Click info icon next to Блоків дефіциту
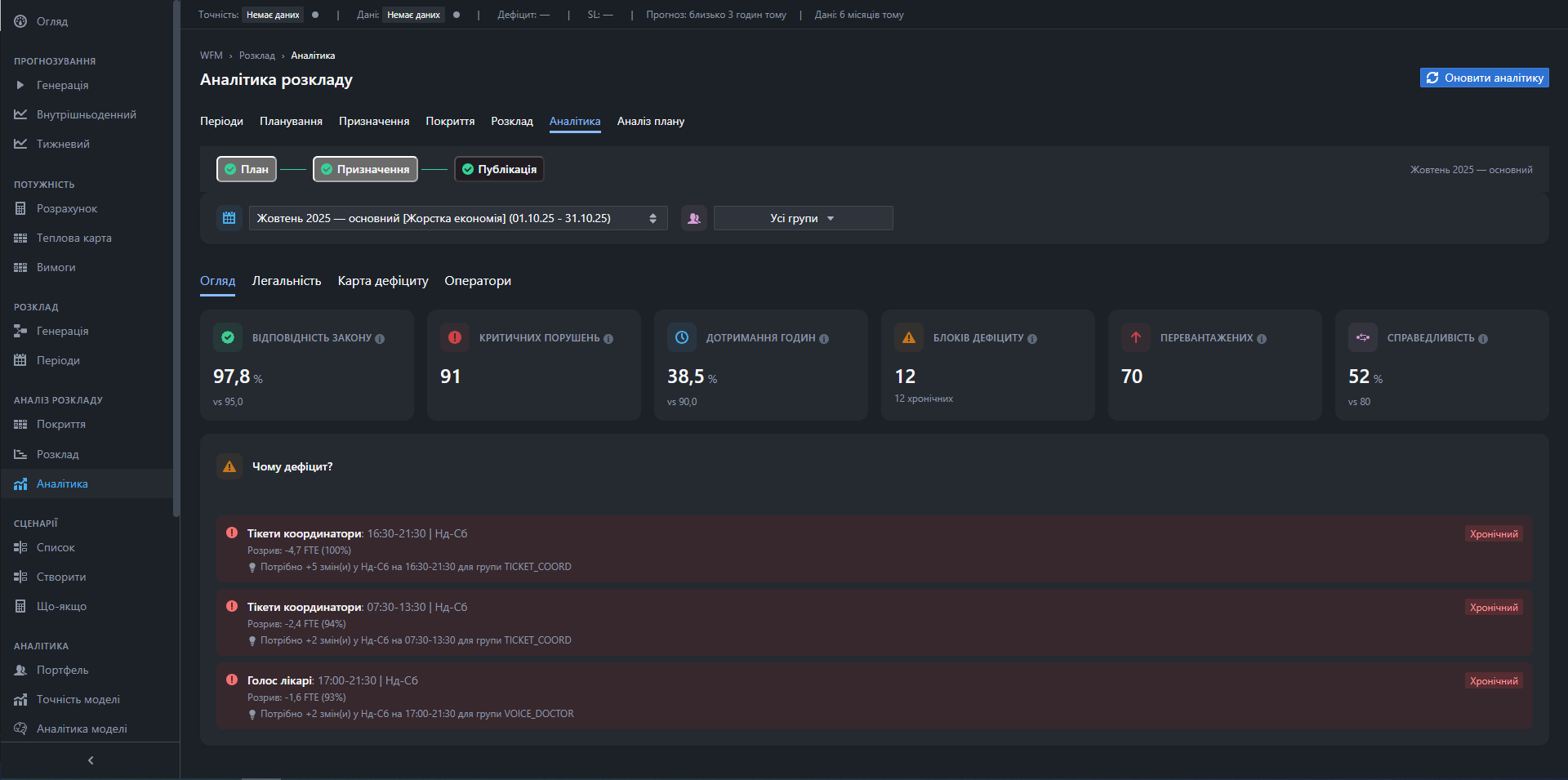The image size is (1568, 780). [x=1032, y=339]
